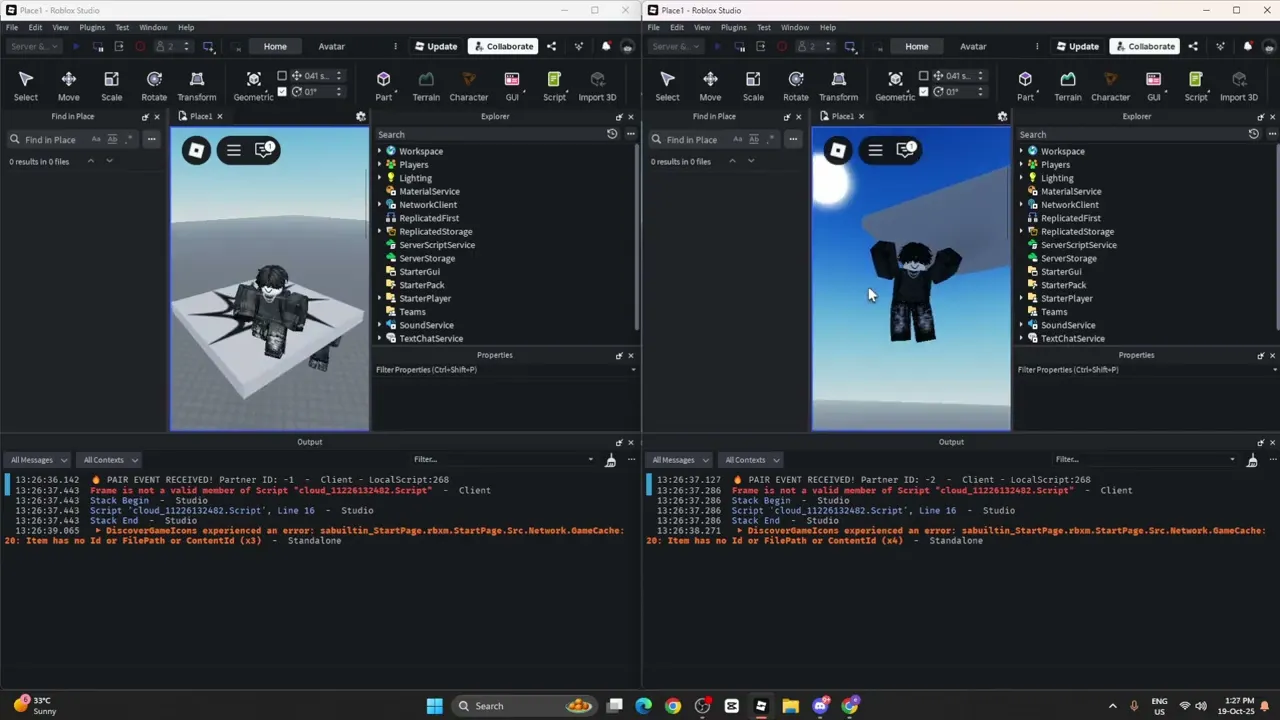Expand Players in left Explorer
Screen dimensions: 1280x720
[380, 165]
